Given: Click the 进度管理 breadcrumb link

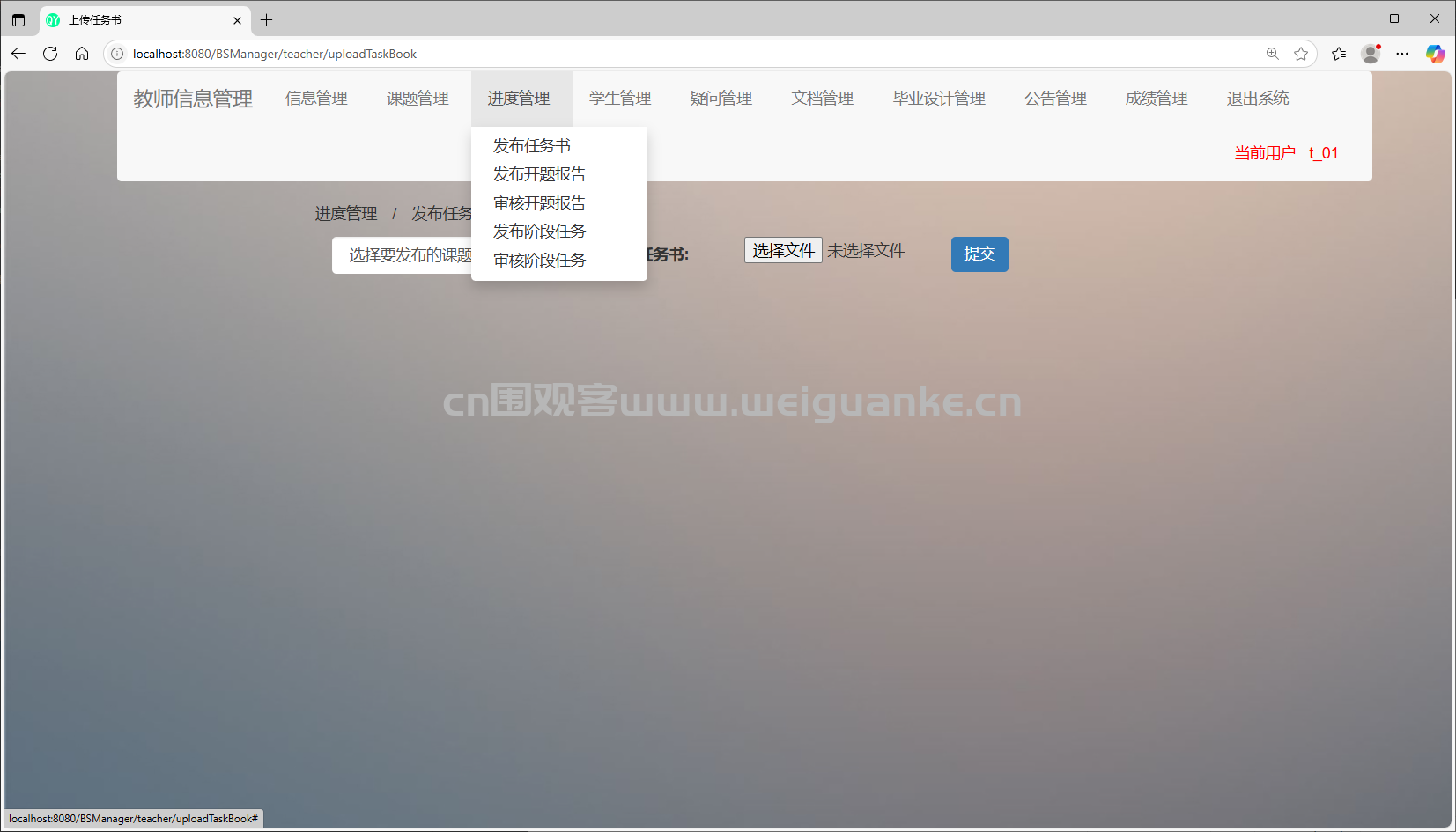Looking at the screenshot, I should 346,214.
